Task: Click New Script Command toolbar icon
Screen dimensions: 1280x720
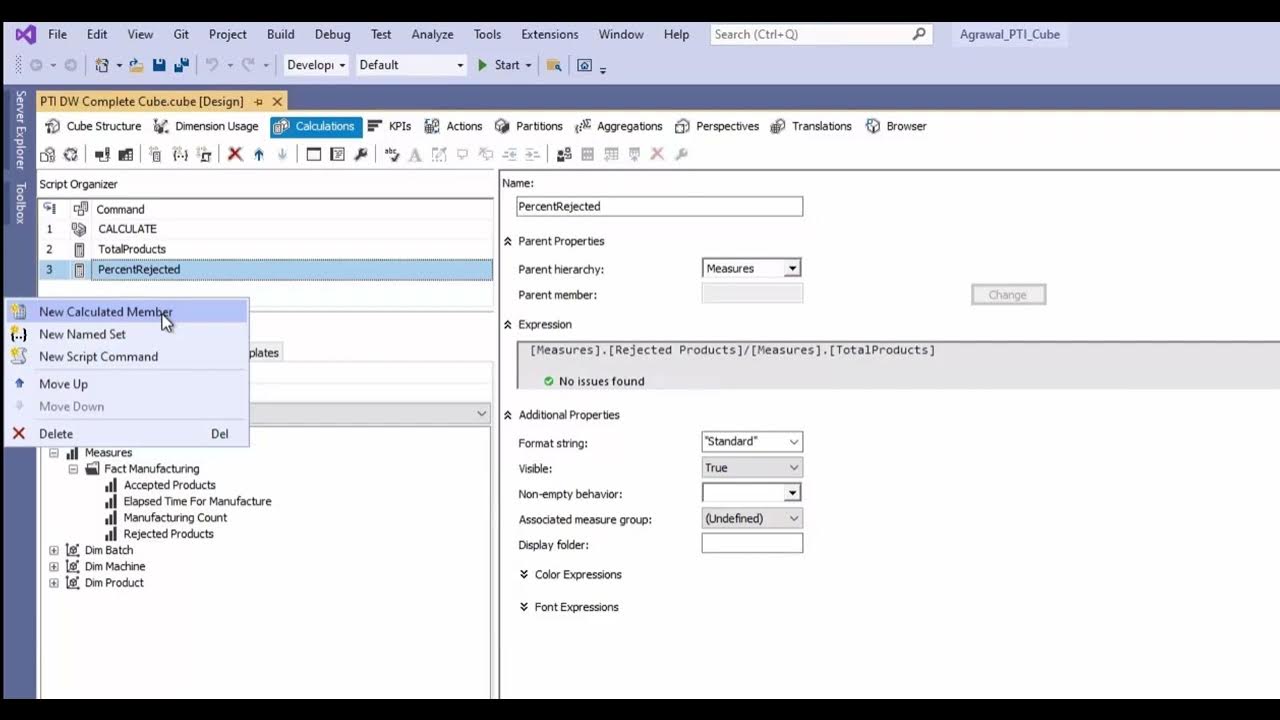Action: (204, 154)
